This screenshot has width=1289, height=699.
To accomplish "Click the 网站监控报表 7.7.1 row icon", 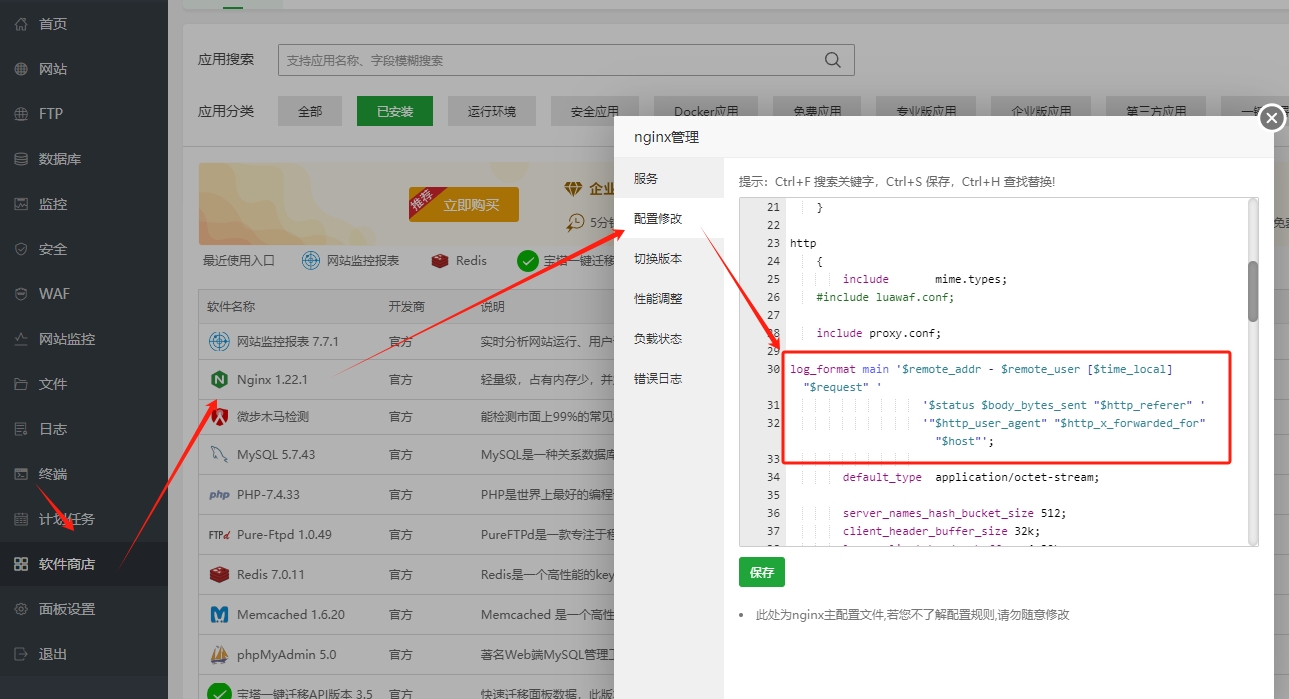I will click(219, 341).
